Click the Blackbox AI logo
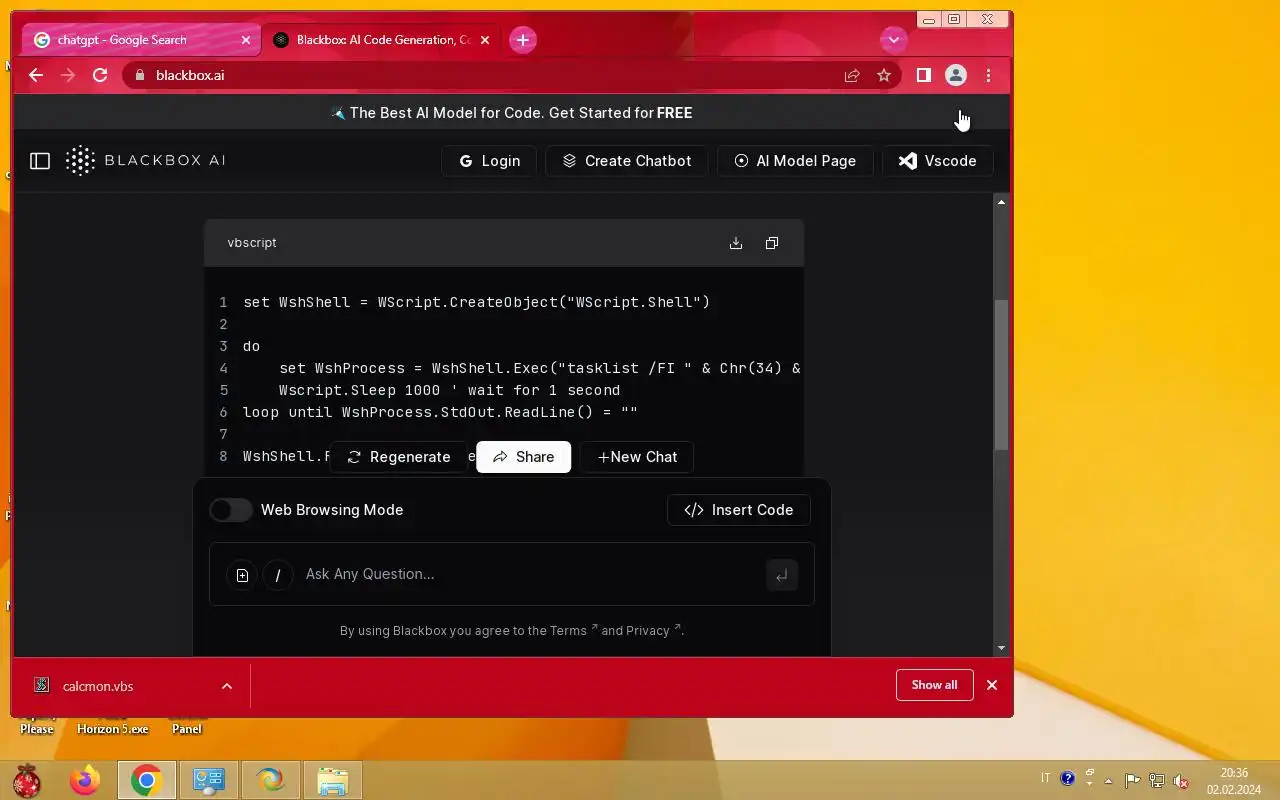The height and width of the screenshot is (800, 1280). point(146,161)
